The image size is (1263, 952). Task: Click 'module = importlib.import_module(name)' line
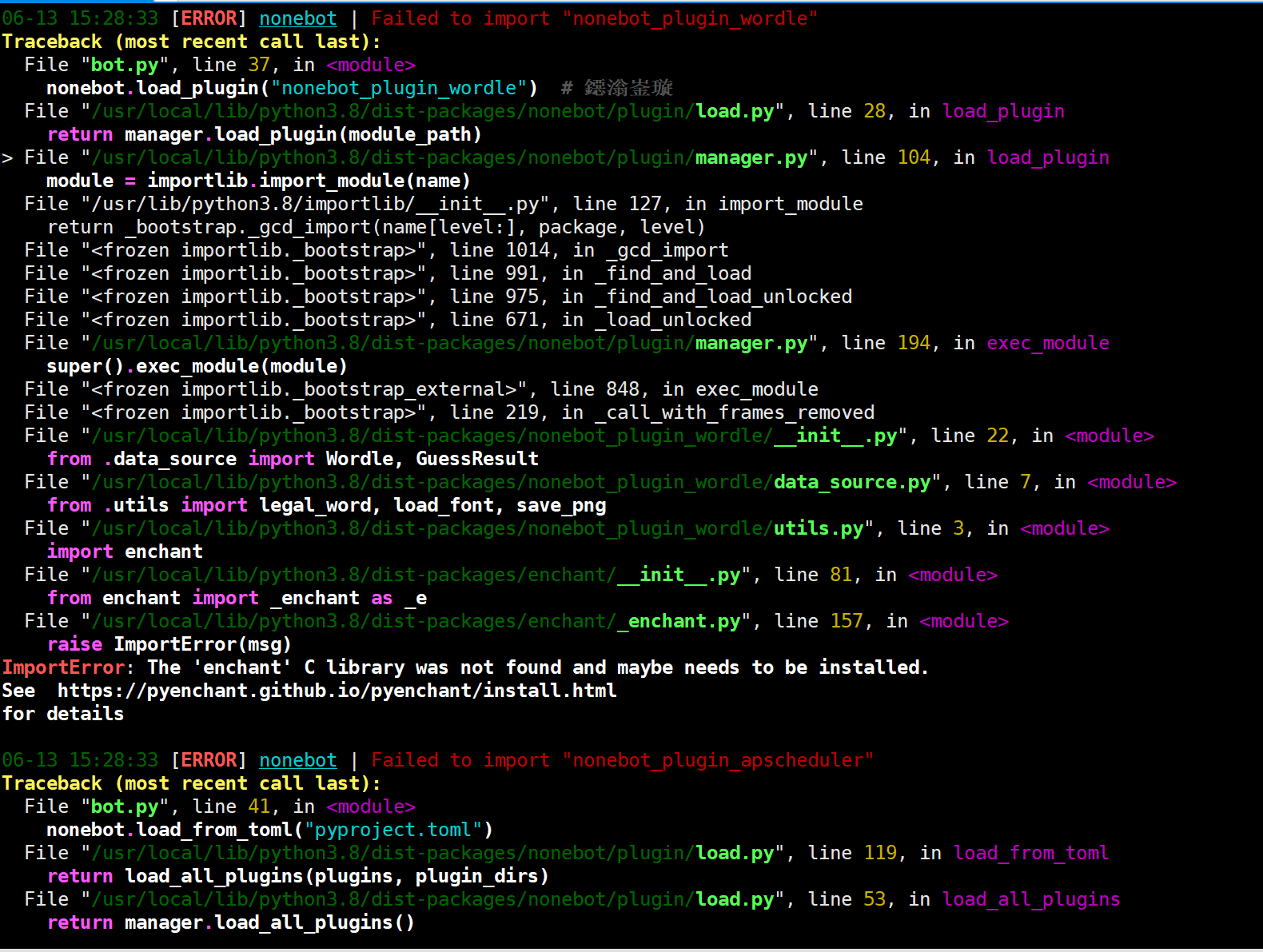coord(258,181)
